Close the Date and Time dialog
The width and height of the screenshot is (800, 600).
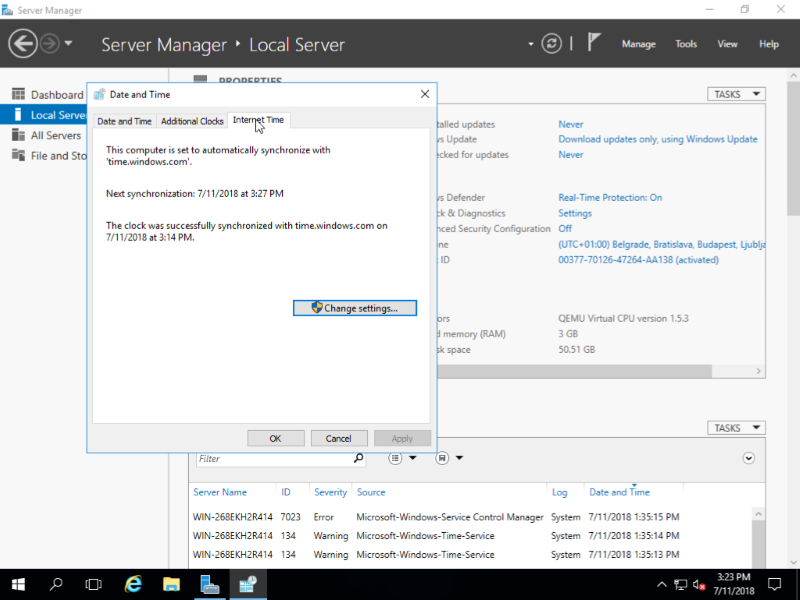pos(424,94)
